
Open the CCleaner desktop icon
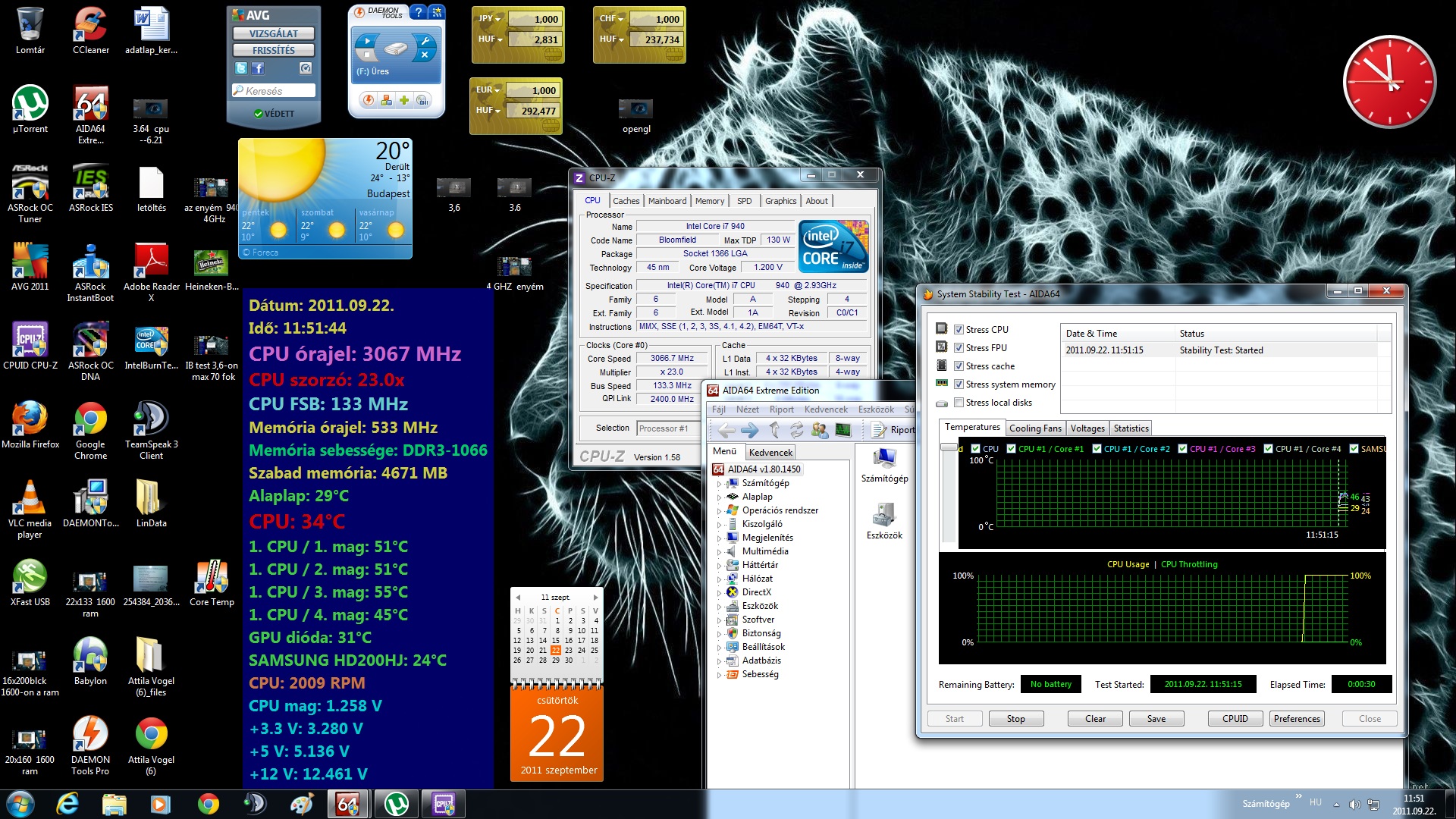(x=90, y=24)
